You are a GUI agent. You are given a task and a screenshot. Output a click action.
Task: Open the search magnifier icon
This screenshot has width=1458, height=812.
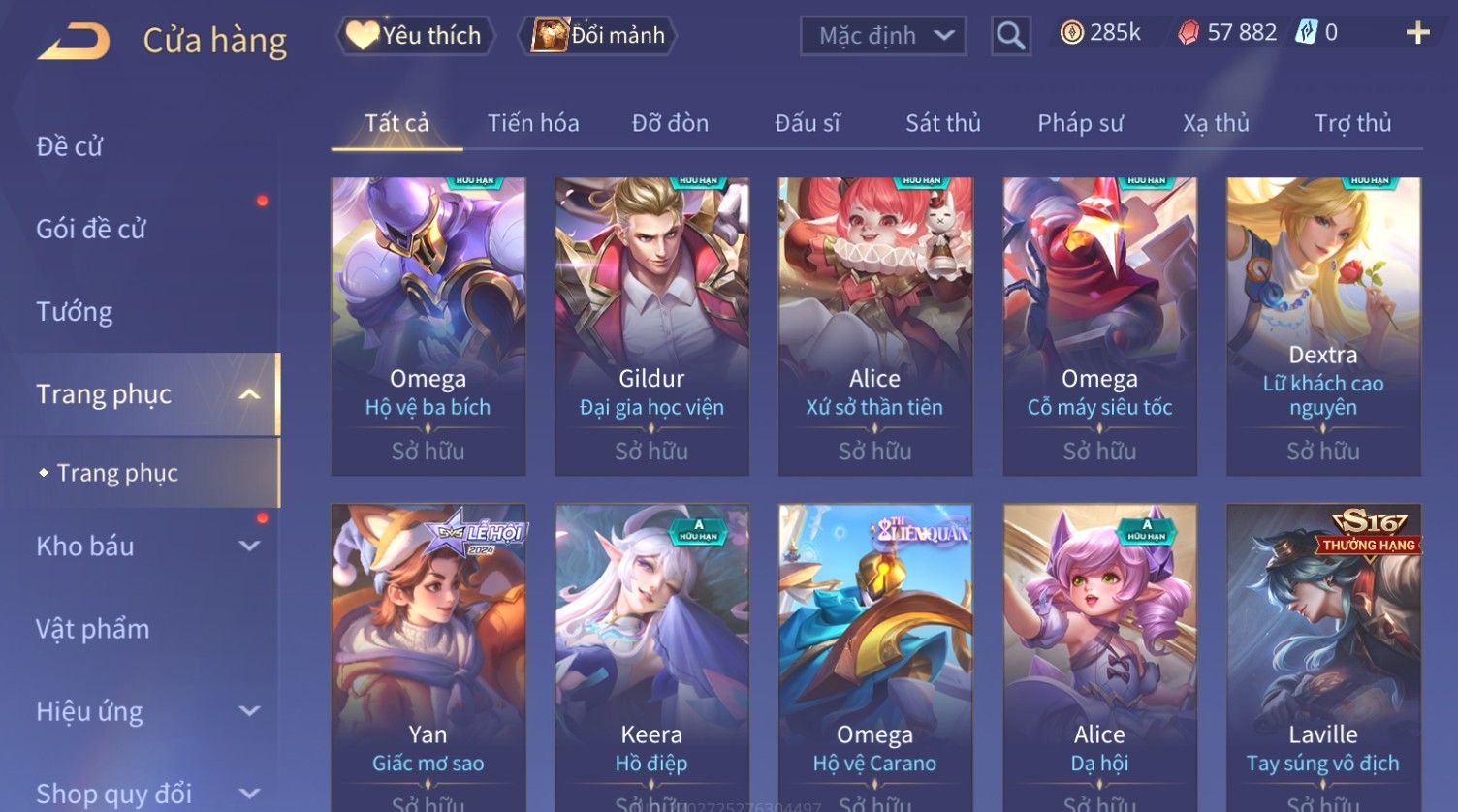click(1010, 37)
